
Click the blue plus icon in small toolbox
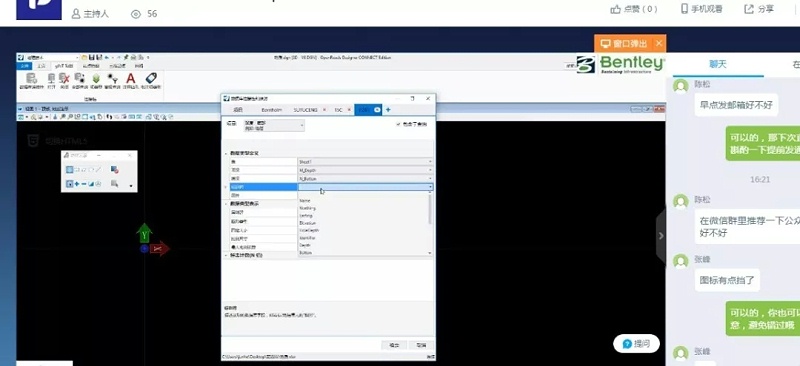tap(77, 184)
